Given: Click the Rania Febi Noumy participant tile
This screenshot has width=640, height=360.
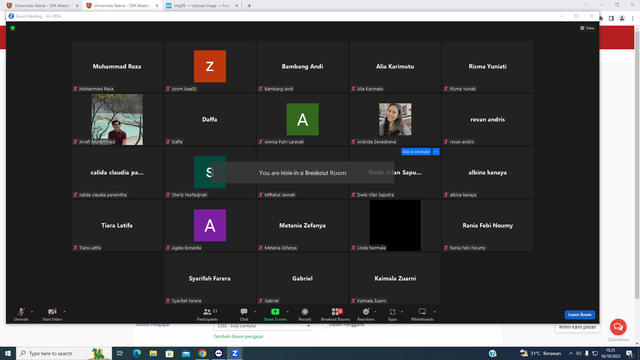Looking at the screenshot, I should 488,225.
